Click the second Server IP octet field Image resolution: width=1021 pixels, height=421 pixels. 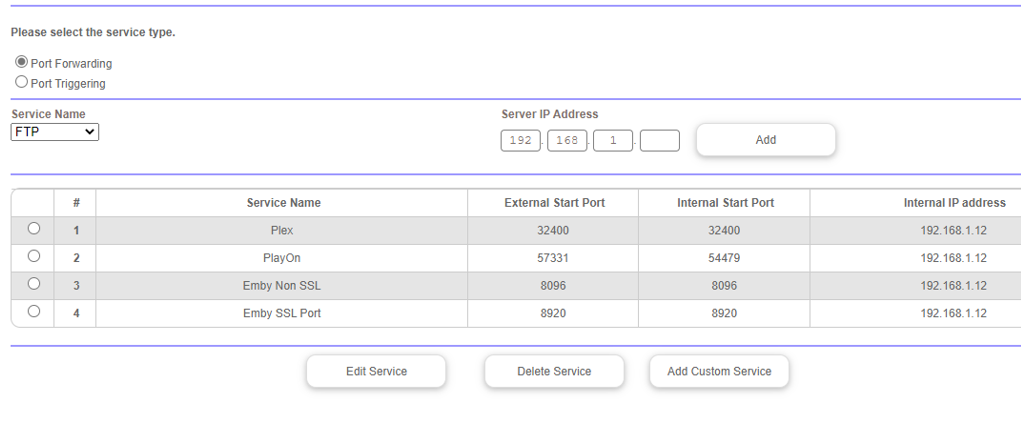tap(567, 141)
